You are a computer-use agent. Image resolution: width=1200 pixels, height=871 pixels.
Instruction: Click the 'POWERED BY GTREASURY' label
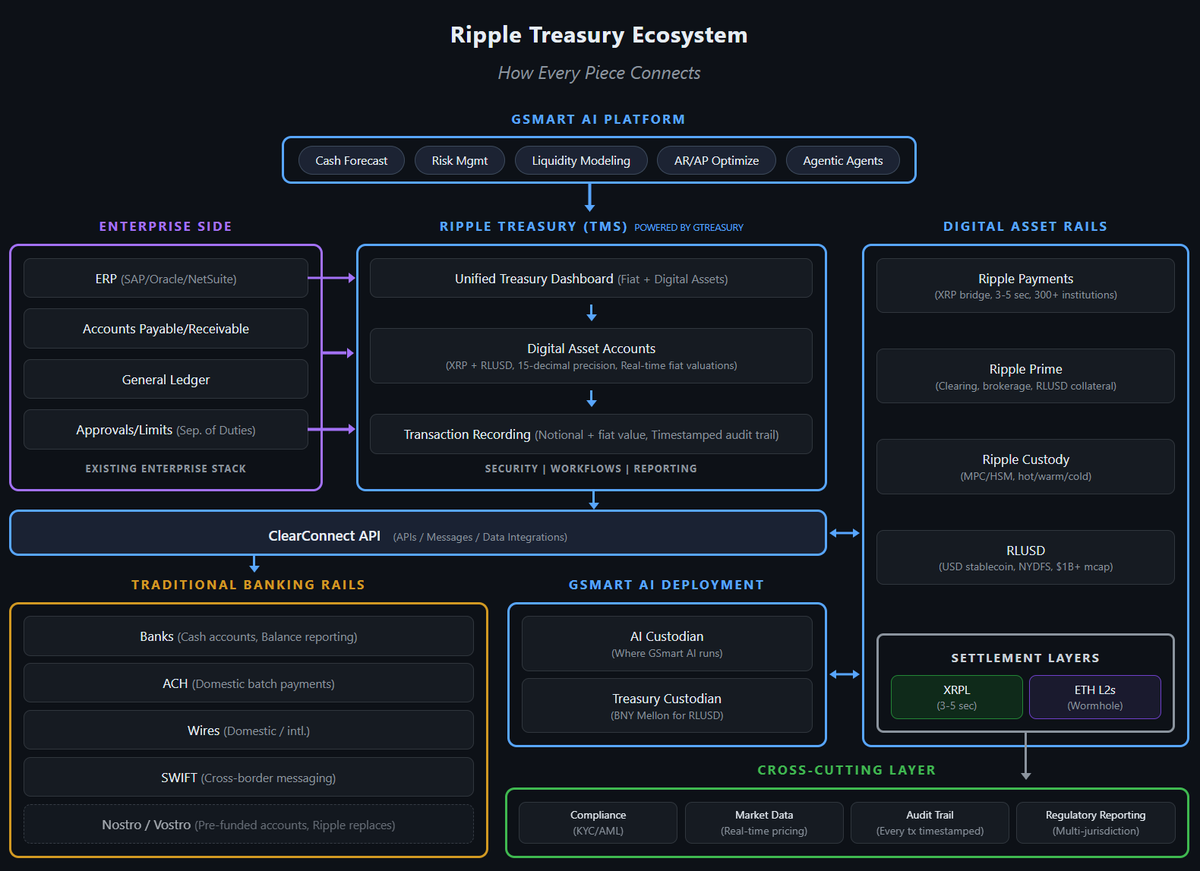[x=689, y=227]
